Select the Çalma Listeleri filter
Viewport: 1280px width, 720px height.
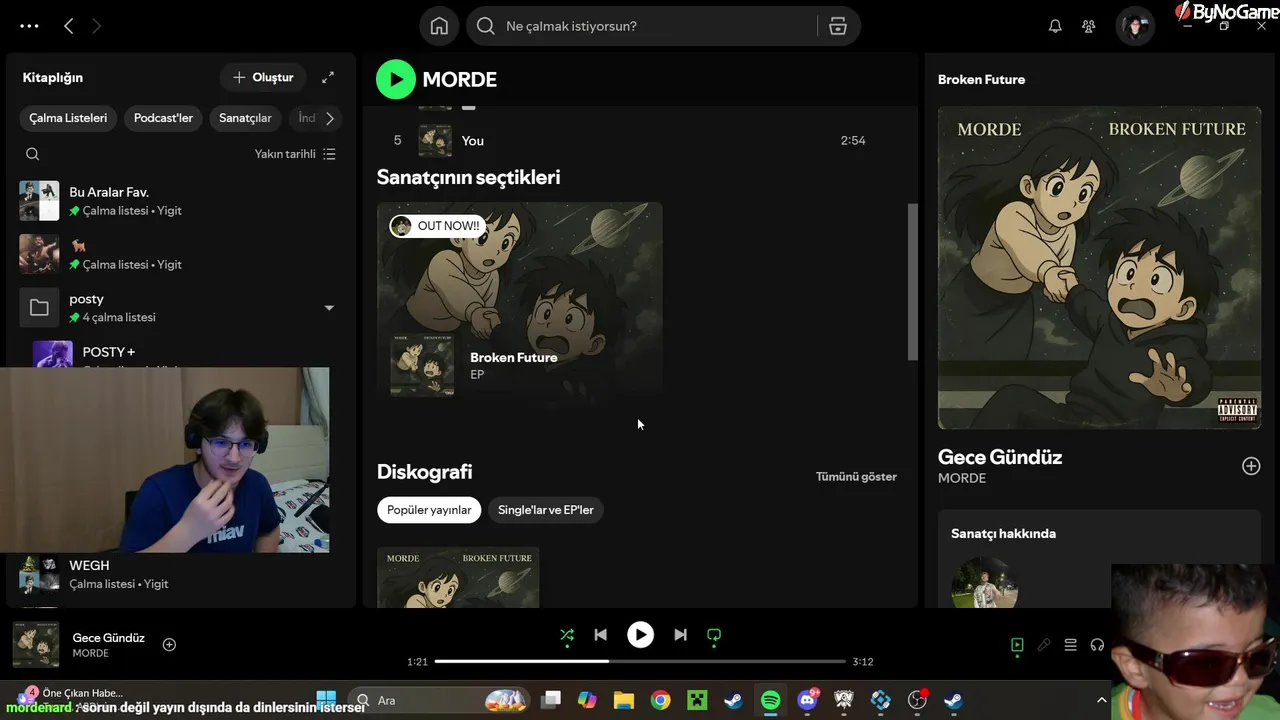(68, 118)
